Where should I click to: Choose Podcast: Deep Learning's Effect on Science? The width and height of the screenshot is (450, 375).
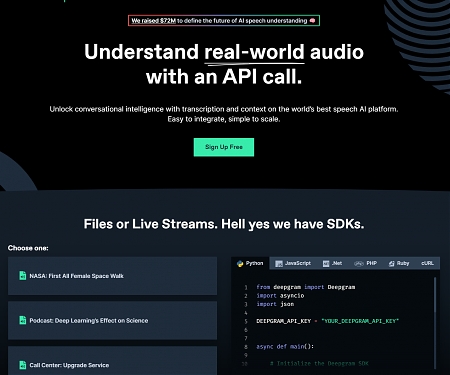pyautogui.click(x=112, y=320)
